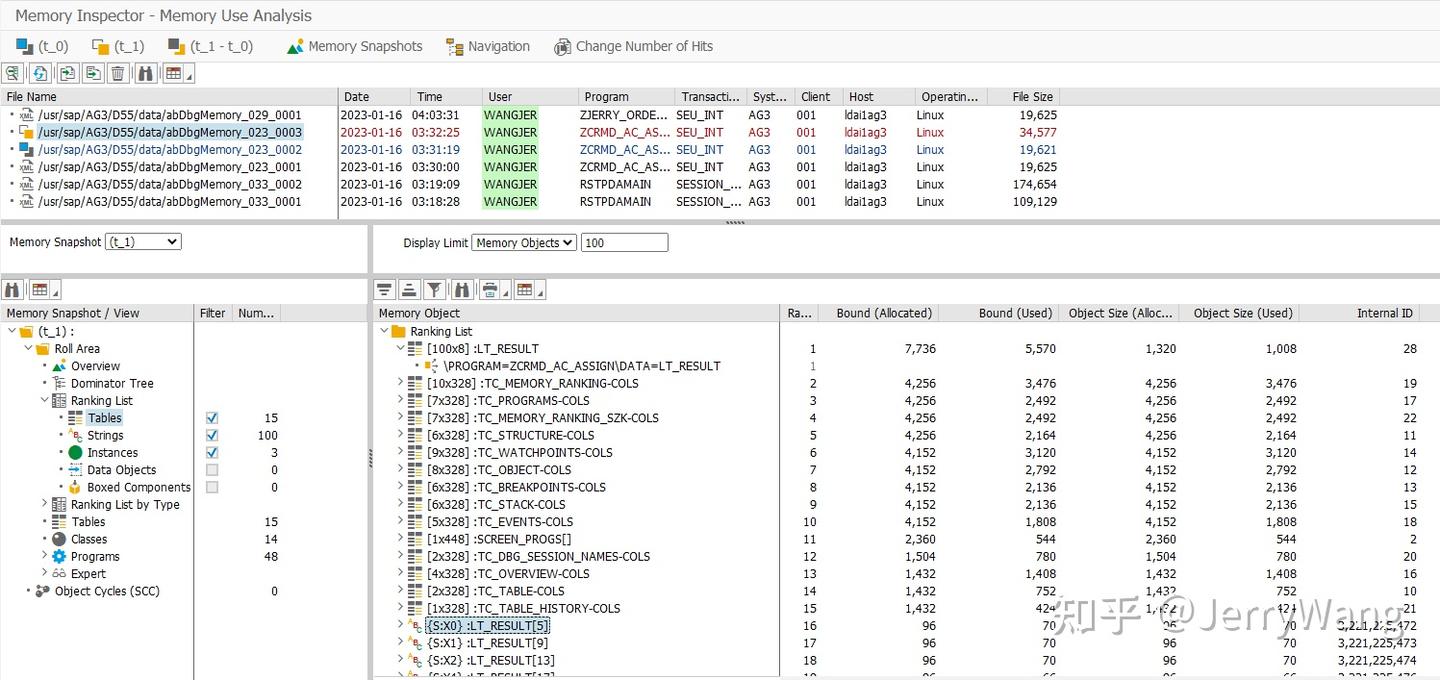Open the Navigation view
The width and height of the screenshot is (1440, 680).
[488, 46]
